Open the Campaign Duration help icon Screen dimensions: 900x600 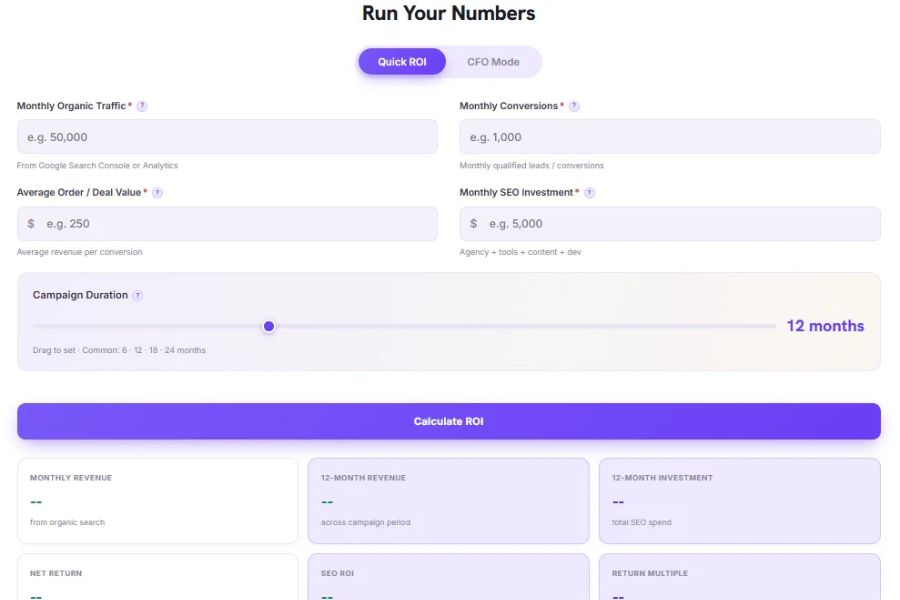click(137, 296)
